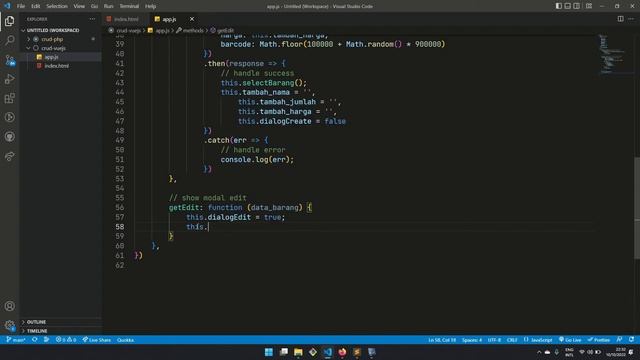
Task: Open the Explorer view in activity bar
Action: (10, 21)
